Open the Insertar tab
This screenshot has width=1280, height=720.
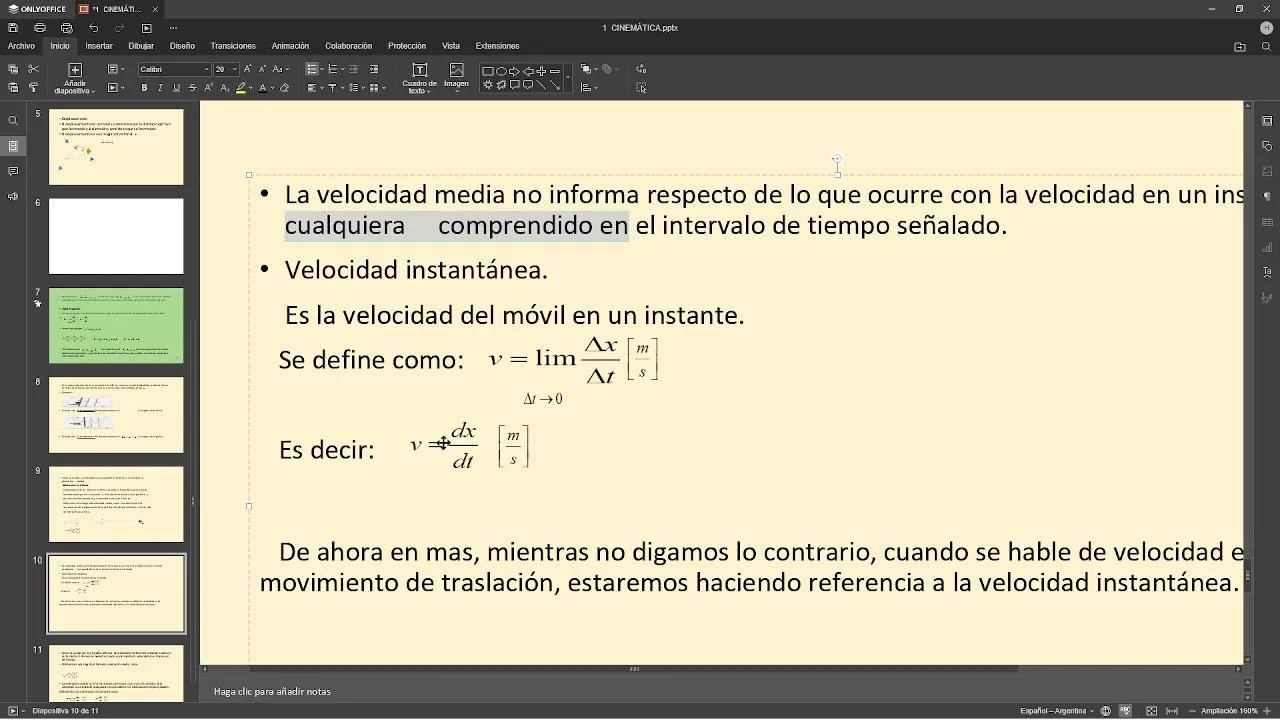(99, 46)
